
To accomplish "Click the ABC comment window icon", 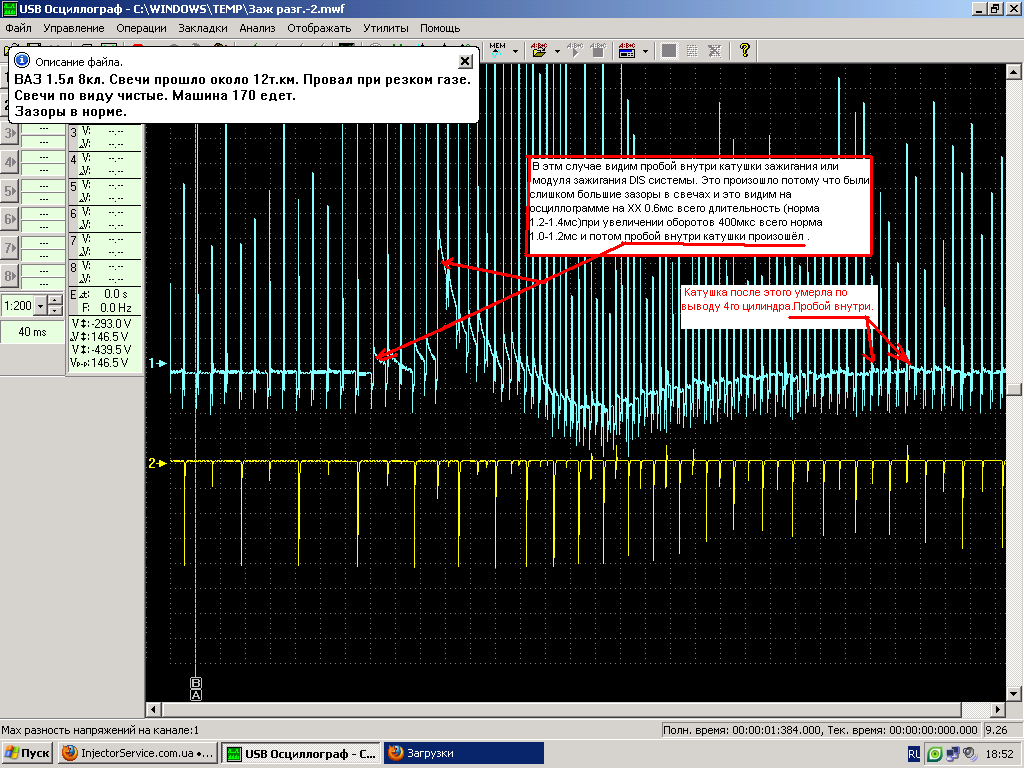I will point(627,50).
